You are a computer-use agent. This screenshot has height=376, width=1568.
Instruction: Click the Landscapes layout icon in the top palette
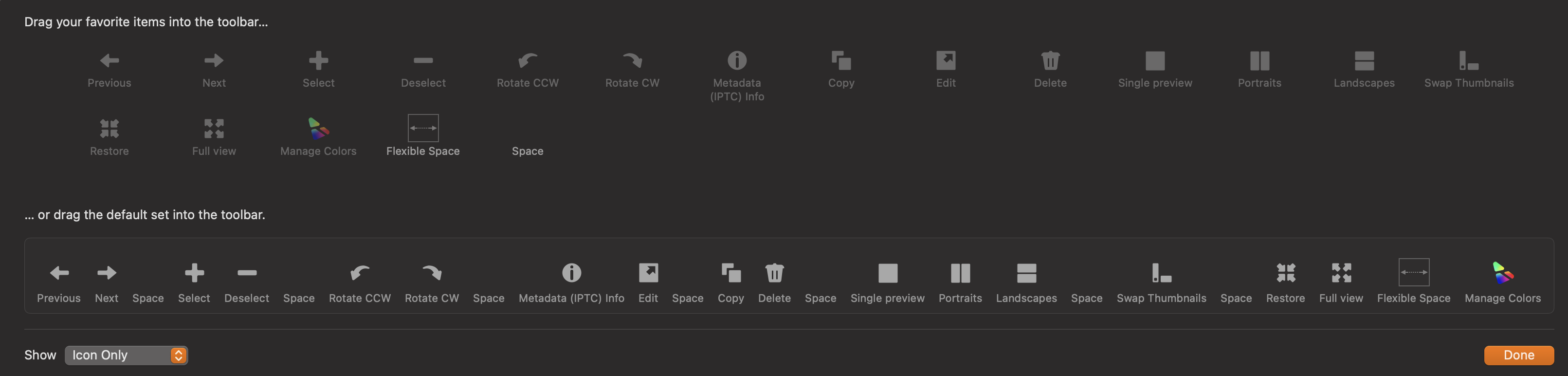[1364, 60]
